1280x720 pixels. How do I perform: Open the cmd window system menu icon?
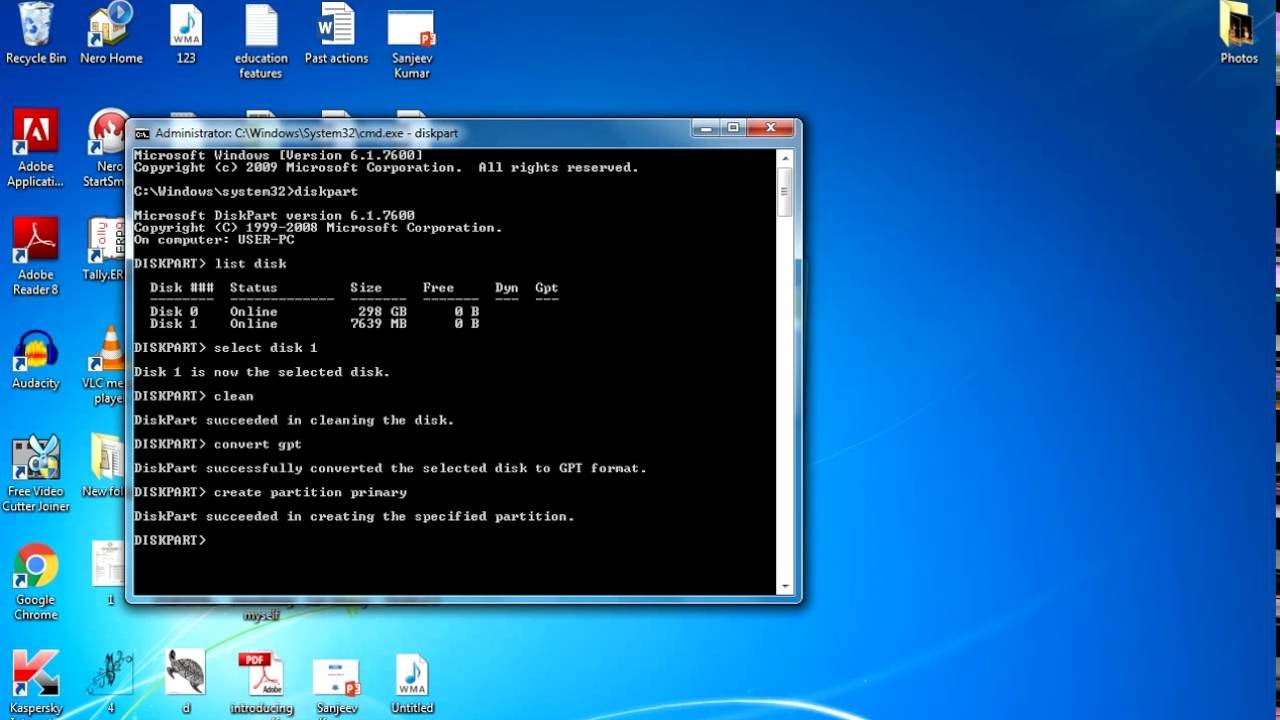click(x=142, y=133)
